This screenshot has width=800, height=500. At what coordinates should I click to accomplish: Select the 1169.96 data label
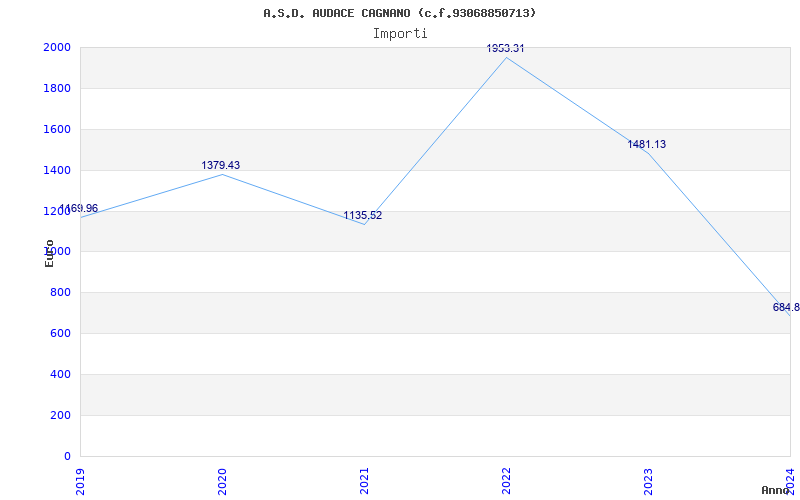(79, 208)
